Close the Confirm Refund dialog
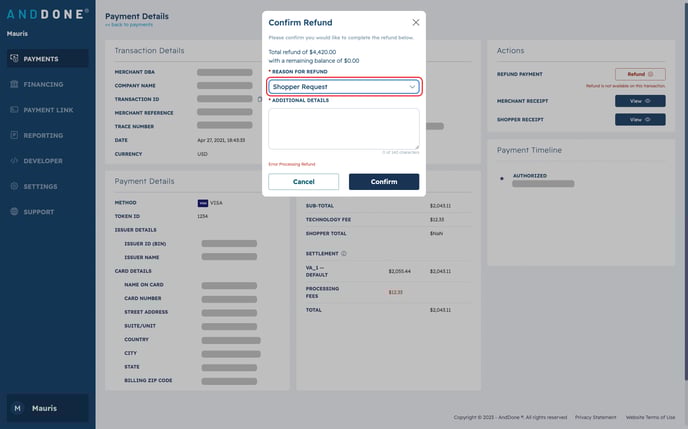 [416, 22]
